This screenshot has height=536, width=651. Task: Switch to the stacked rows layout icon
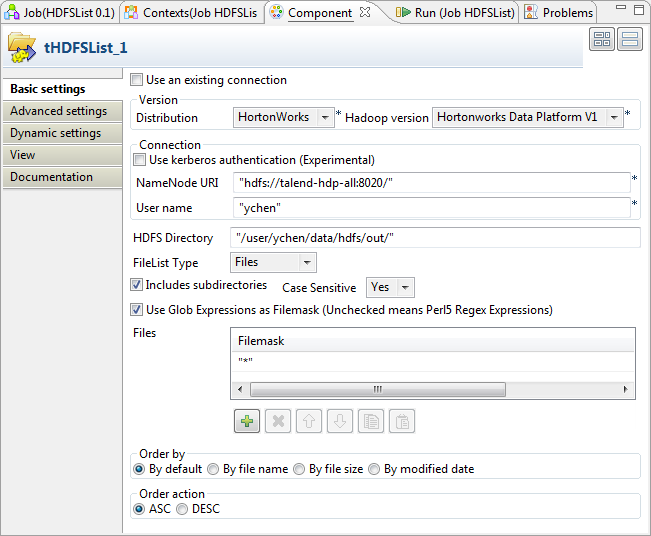pyautogui.click(x=630, y=40)
